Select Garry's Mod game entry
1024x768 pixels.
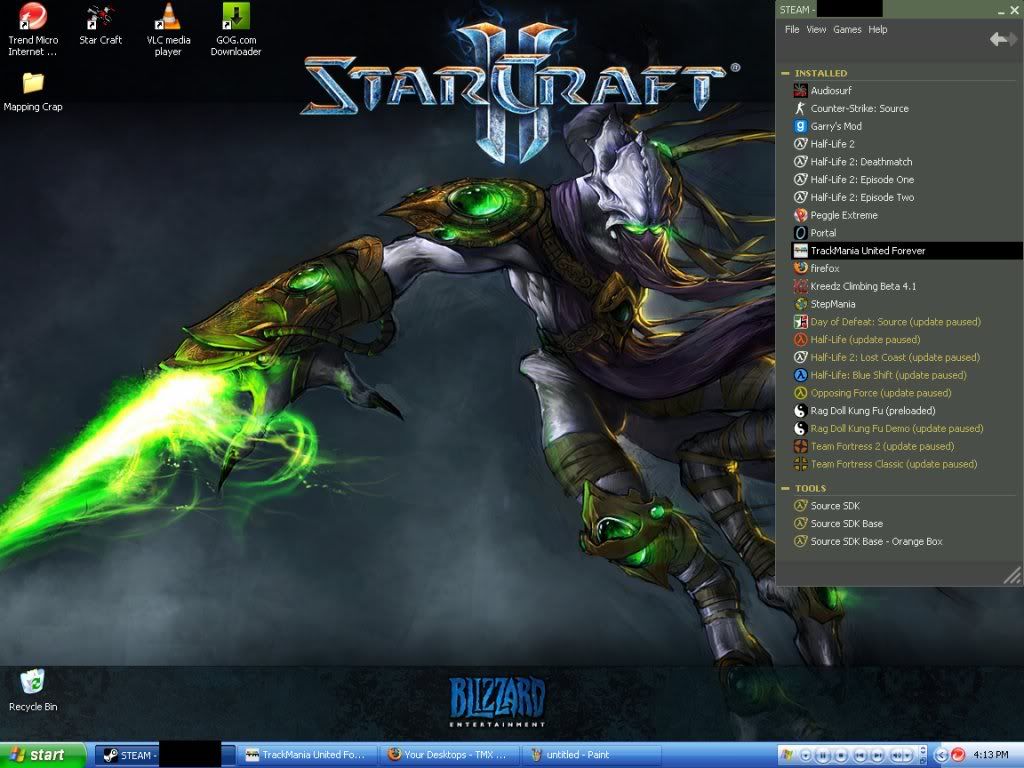[x=827, y=126]
